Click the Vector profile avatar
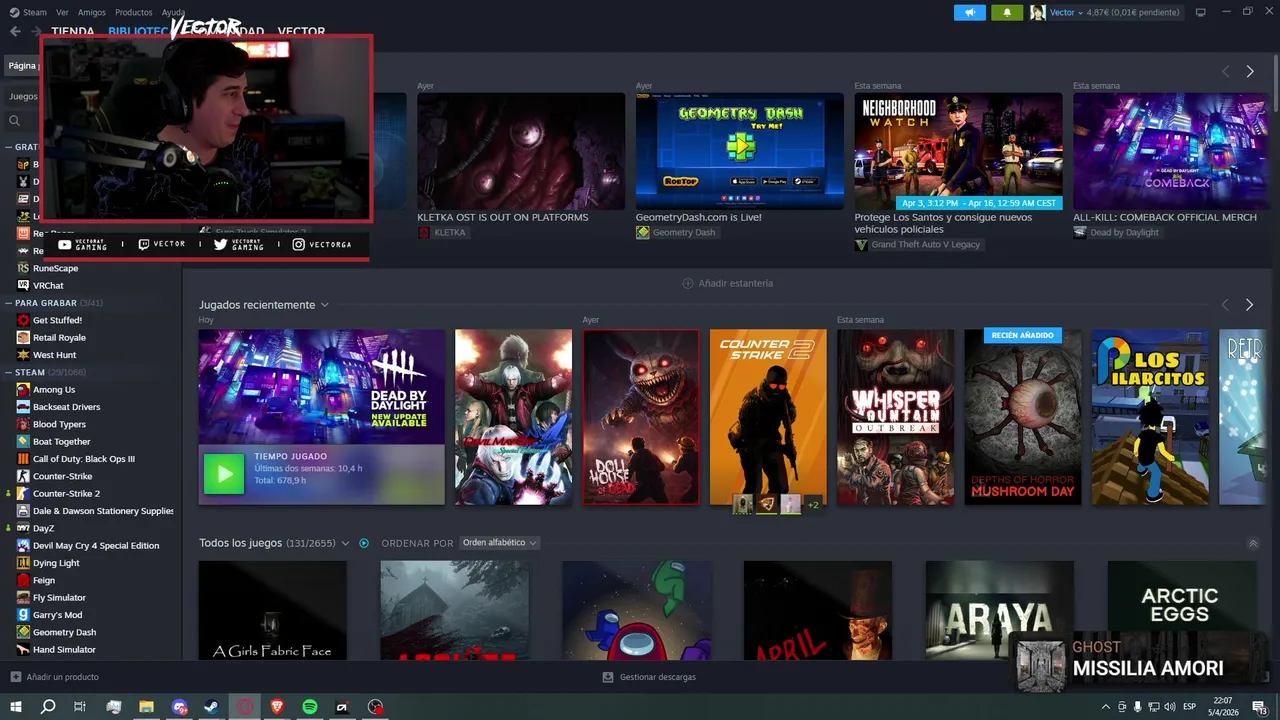This screenshot has width=1280, height=720. tap(1038, 12)
